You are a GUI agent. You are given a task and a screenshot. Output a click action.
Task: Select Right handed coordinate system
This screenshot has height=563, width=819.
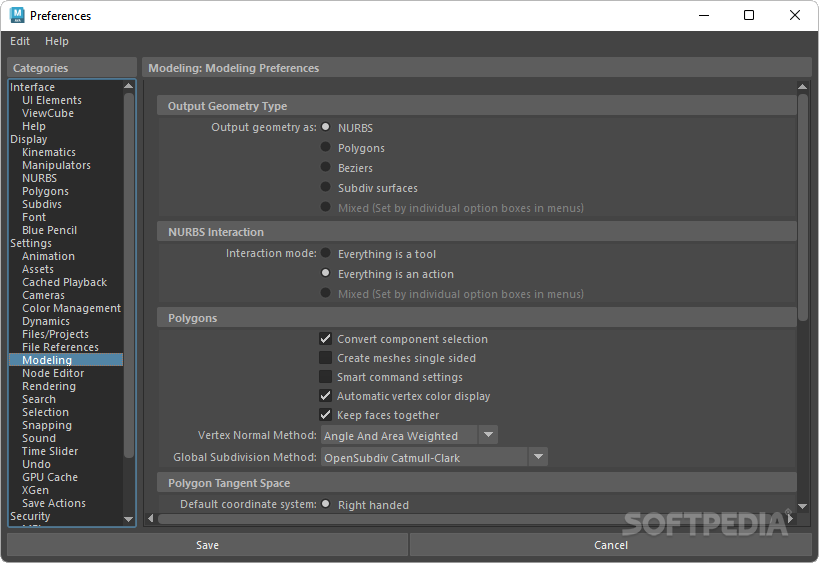pyautogui.click(x=325, y=504)
